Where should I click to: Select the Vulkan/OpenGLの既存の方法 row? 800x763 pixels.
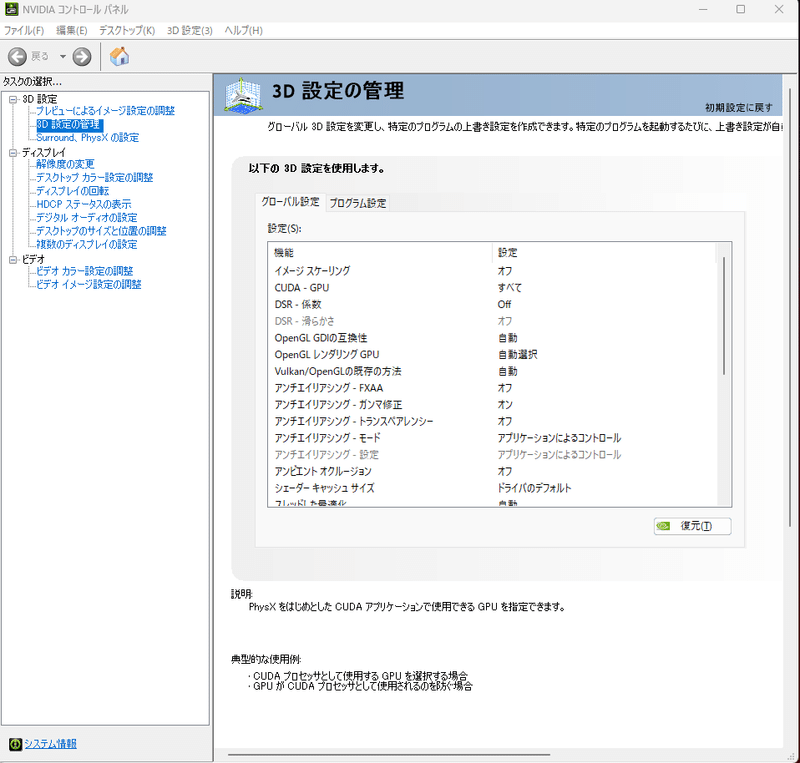(x=492, y=372)
